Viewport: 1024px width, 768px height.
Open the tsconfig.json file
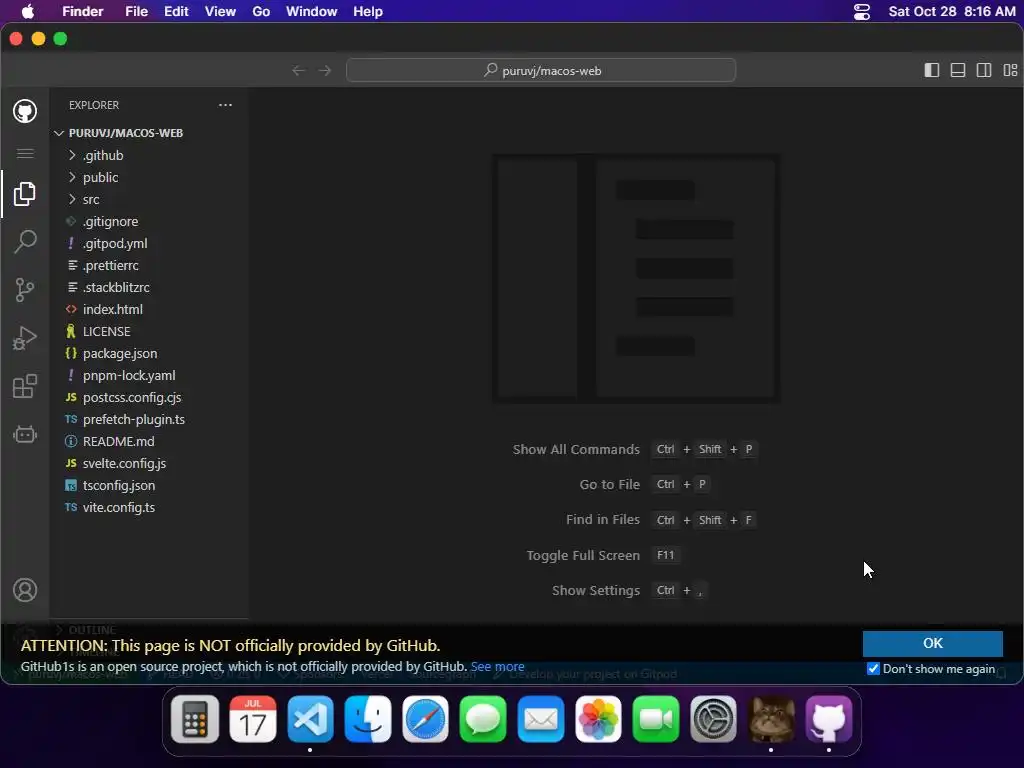click(x=148, y=486)
